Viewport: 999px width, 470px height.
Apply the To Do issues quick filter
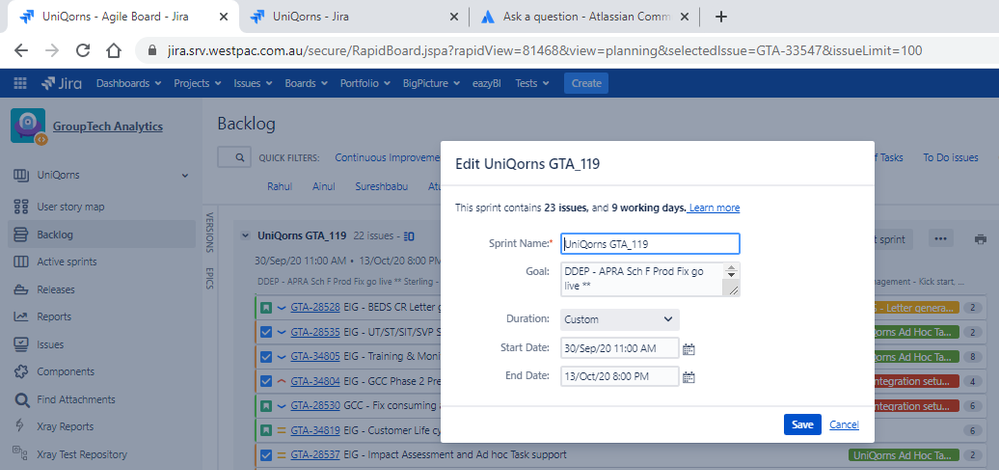coord(951,157)
